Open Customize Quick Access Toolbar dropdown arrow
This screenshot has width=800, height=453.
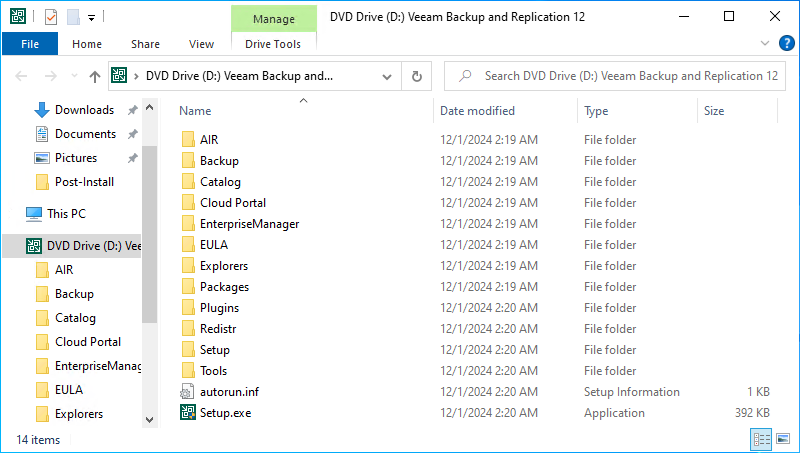(91, 18)
